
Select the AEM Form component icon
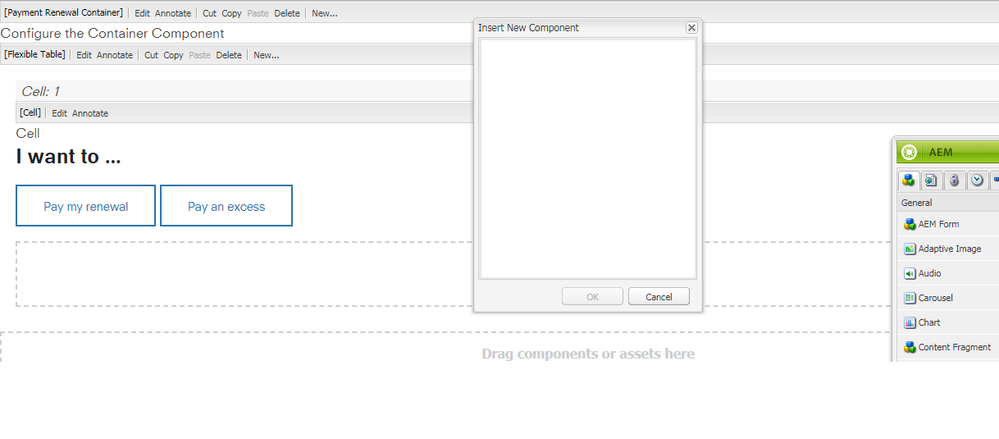coord(910,224)
